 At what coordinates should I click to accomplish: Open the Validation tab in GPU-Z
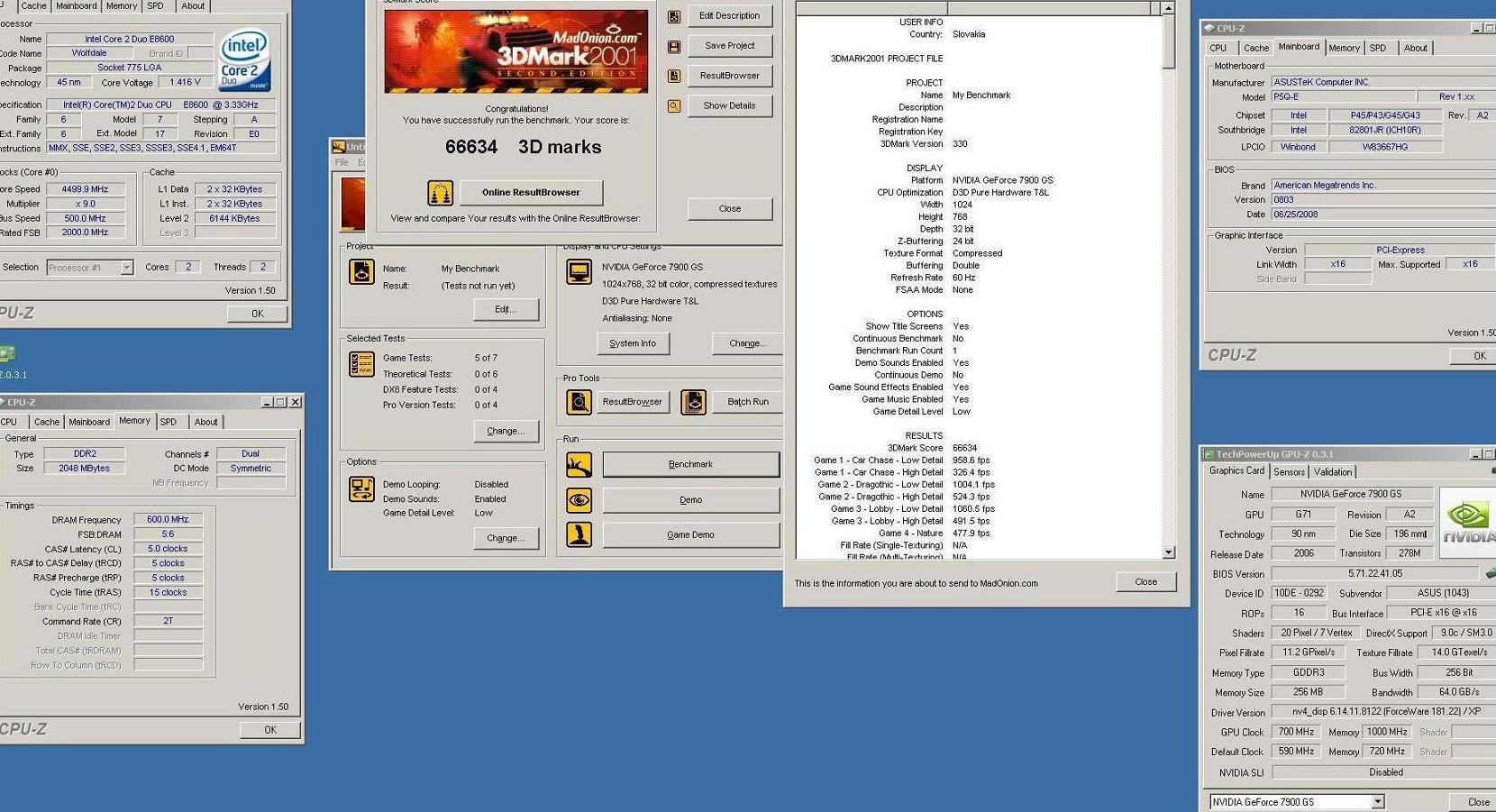pyautogui.click(x=1332, y=472)
